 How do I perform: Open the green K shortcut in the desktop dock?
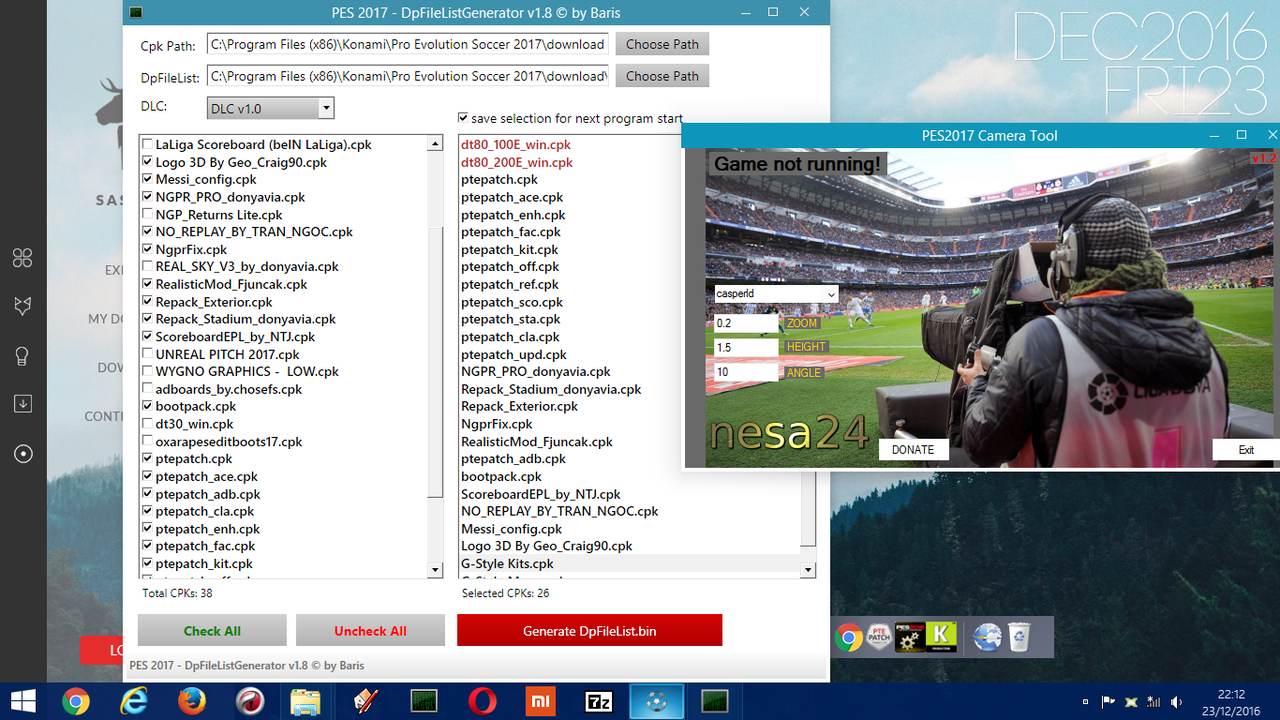click(x=940, y=637)
